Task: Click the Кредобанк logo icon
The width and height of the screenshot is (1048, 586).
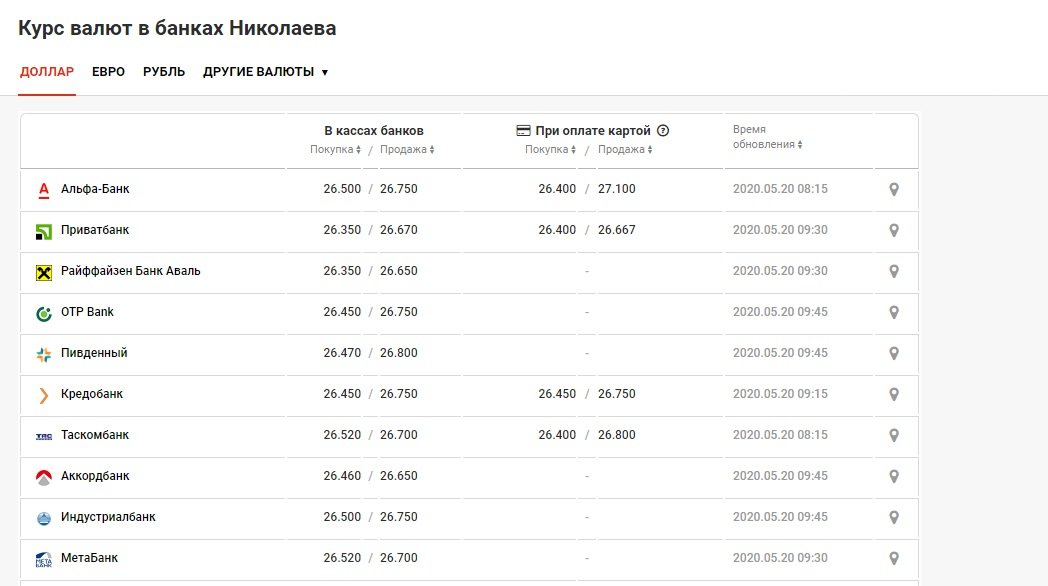Action: click(43, 395)
